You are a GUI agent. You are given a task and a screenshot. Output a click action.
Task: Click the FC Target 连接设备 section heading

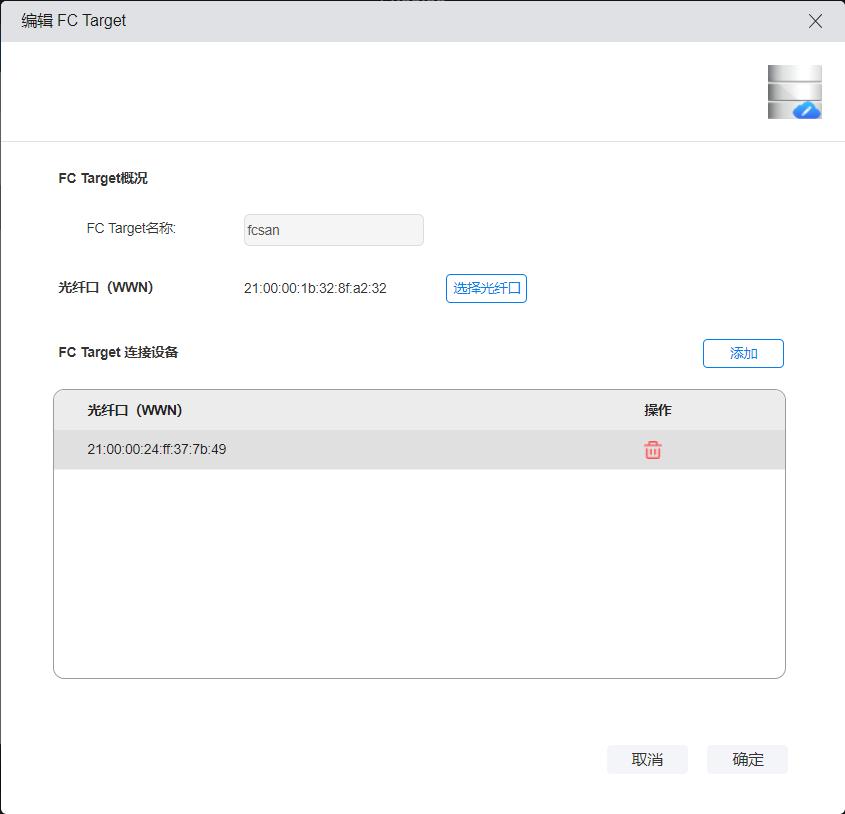click(x=118, y=352)
